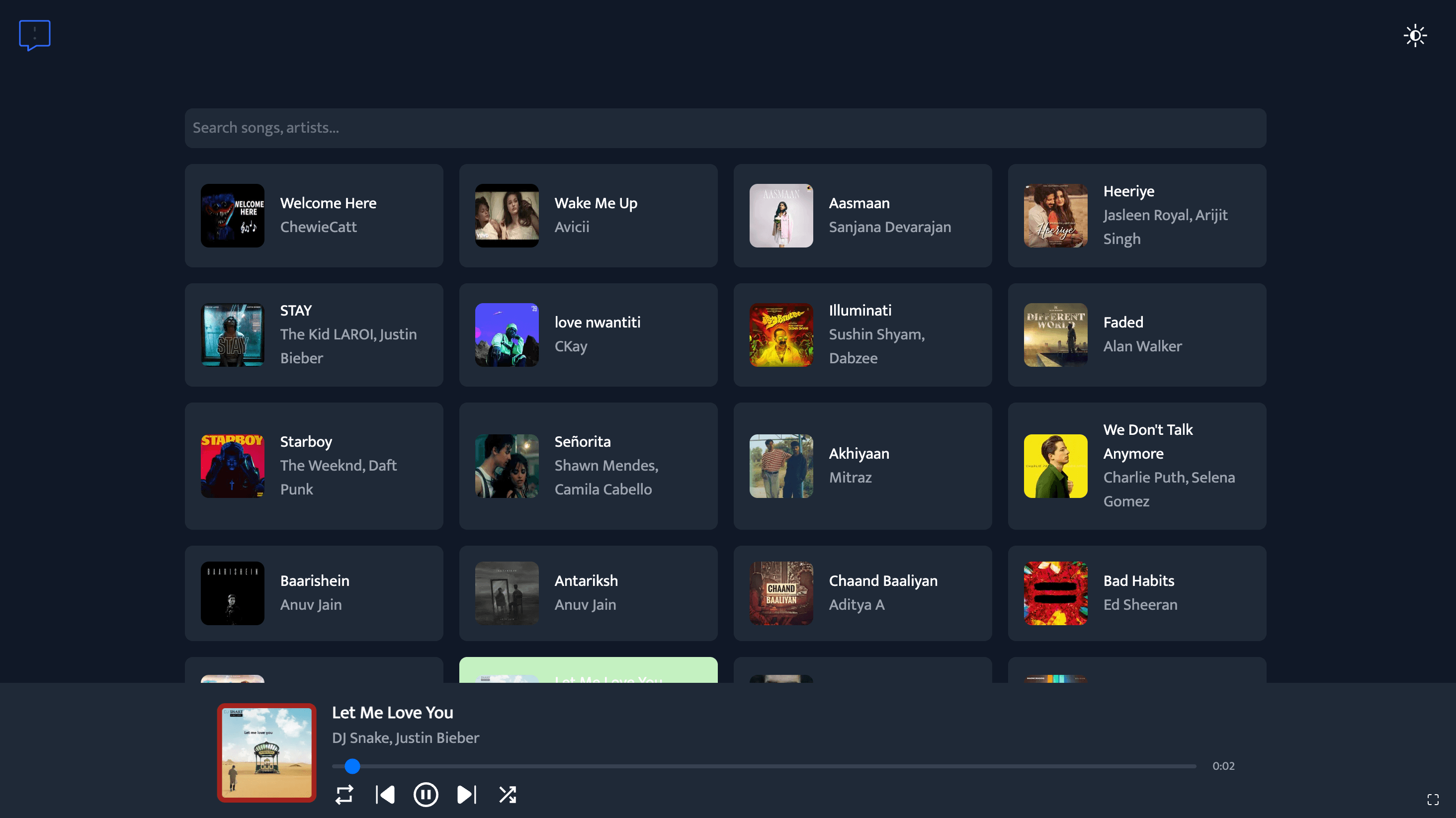Skip to the previous track
The width and height of the screenshot is (1456, 818).
385,794
